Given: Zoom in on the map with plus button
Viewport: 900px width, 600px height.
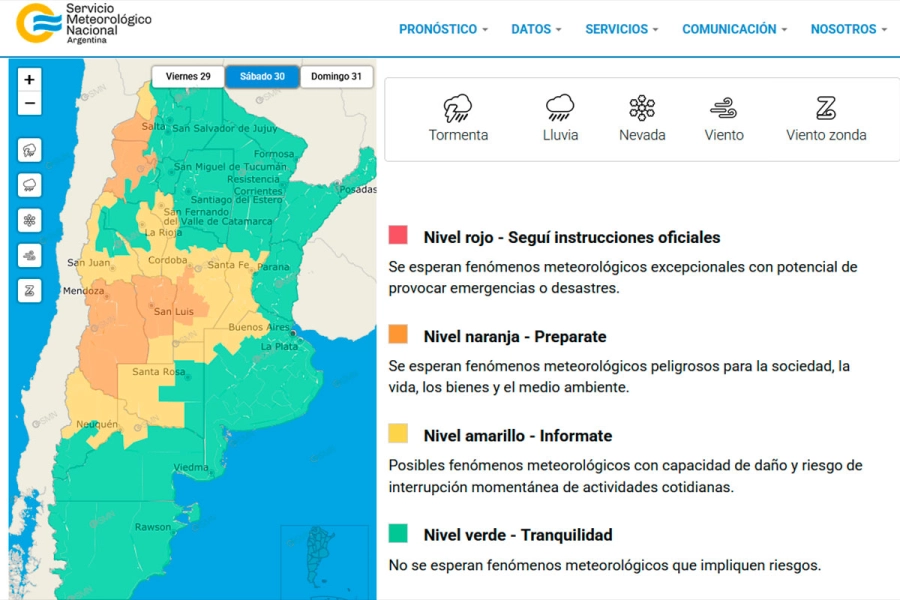Looking at the screenshot, I should pyautogui.click(x=30, y=80).
